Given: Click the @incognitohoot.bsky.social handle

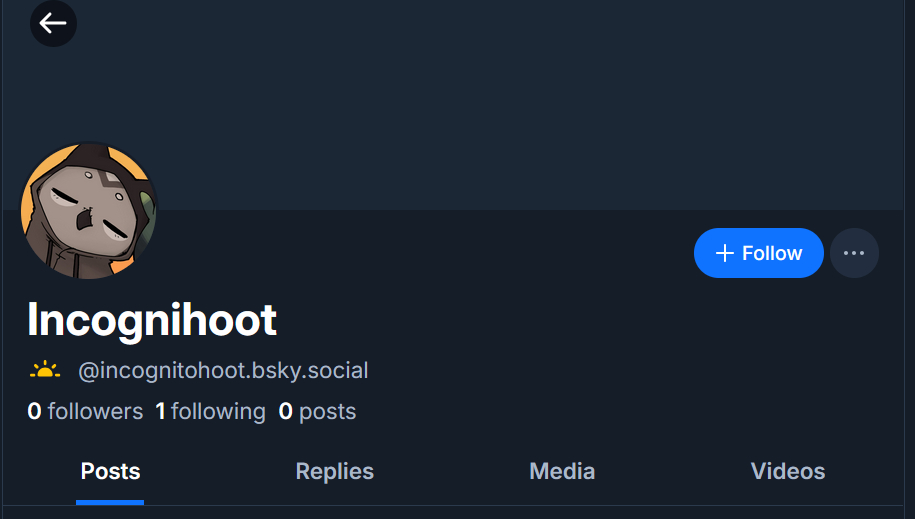Looking at the screenshot, I should 223,371.
